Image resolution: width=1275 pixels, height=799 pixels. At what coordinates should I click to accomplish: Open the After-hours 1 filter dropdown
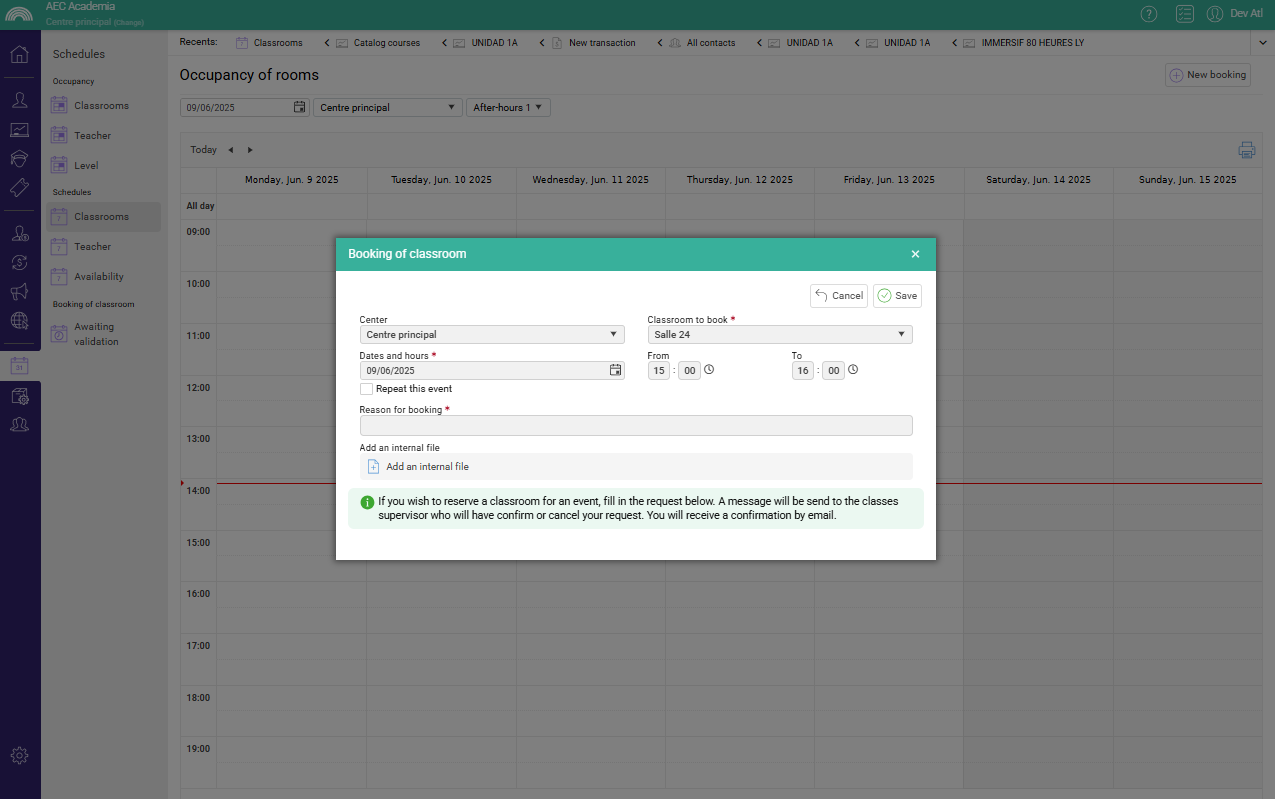(507, 107)
